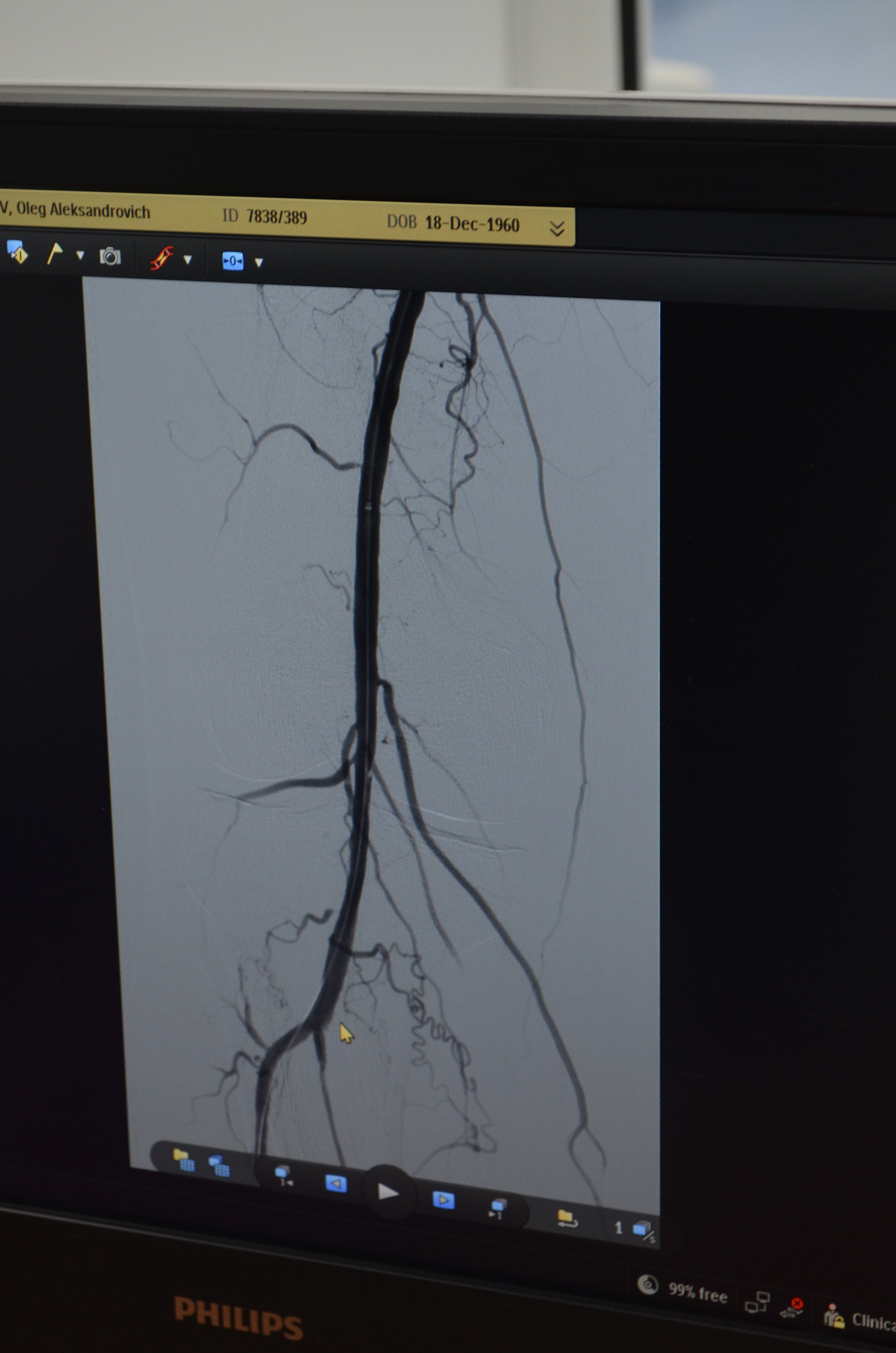Click the frame rate icon beside 1

(x=644, y=1231)
